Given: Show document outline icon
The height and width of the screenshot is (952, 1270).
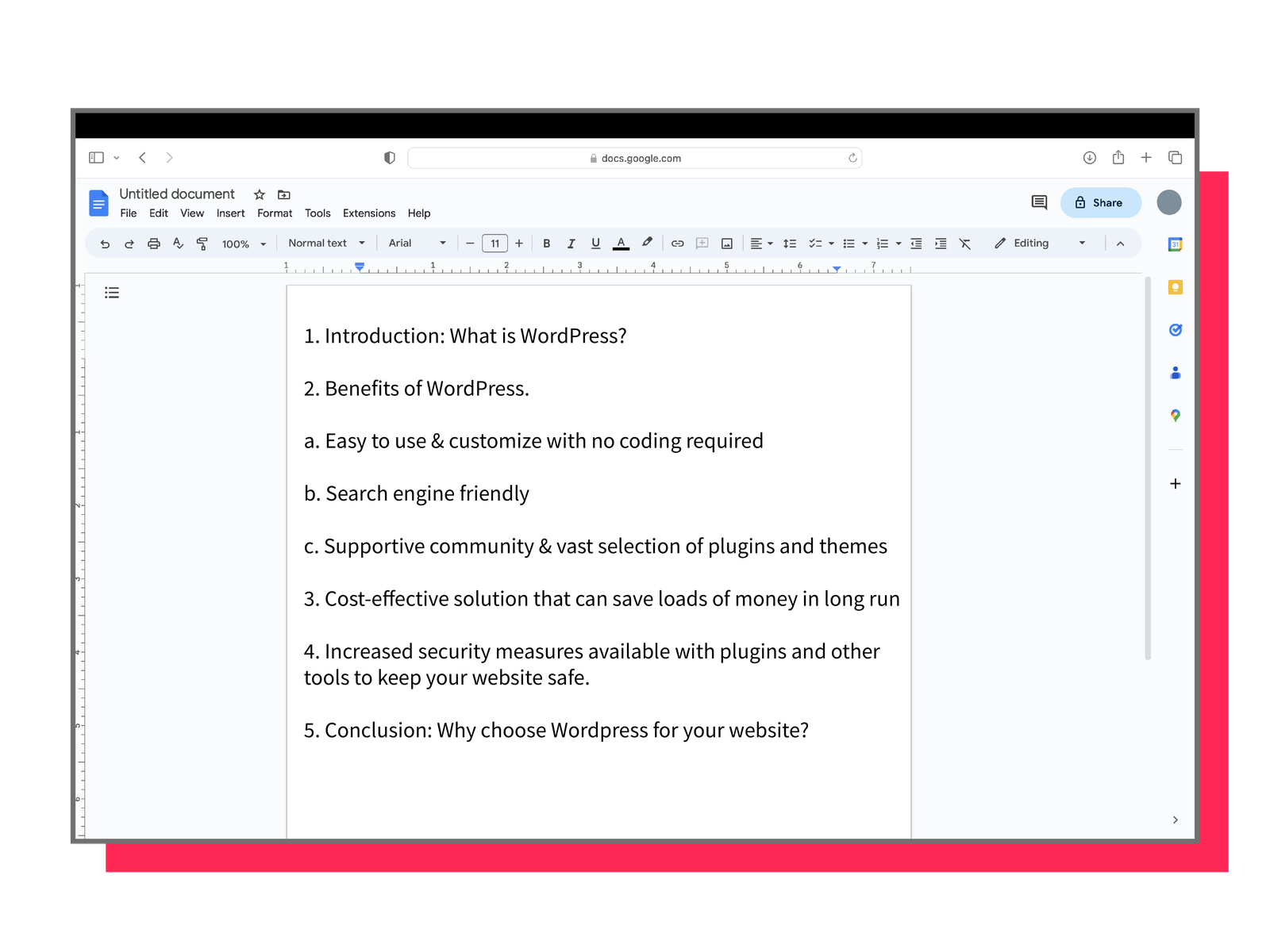Looking at the screenshot, I should tap(112, 293).
